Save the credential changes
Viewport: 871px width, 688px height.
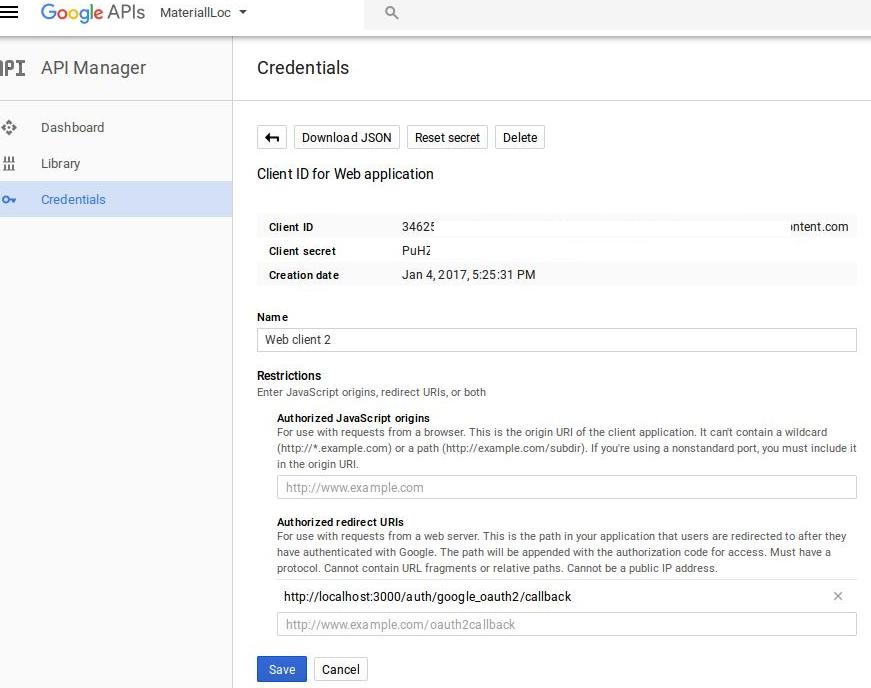click(282, 669)
